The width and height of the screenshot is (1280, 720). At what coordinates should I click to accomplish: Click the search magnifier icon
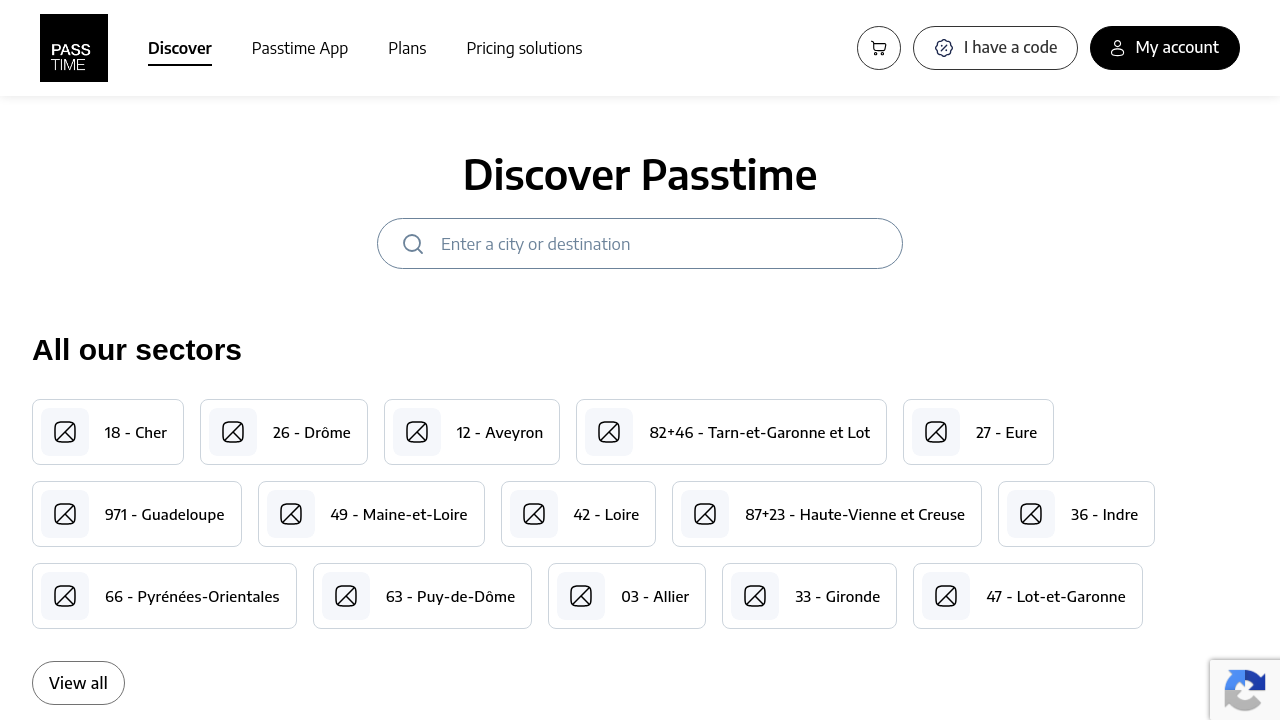coord(413,244)
